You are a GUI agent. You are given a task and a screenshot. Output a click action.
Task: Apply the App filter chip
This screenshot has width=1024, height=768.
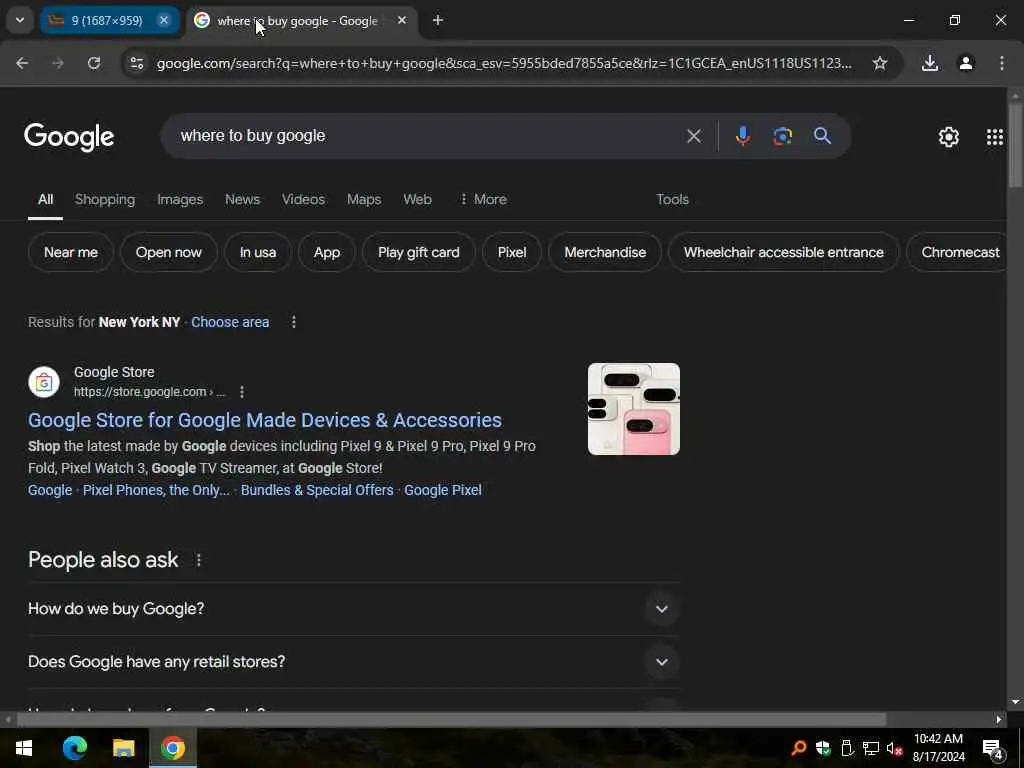(327, 252)
